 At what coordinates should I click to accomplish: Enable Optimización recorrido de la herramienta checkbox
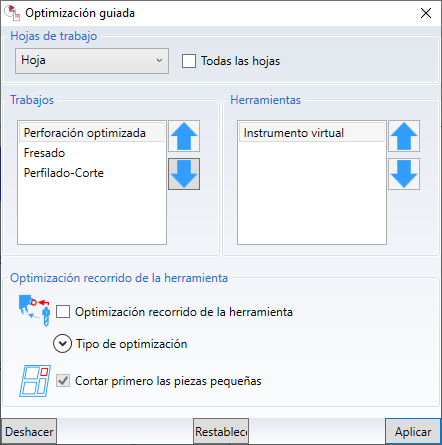coord(63,312)
